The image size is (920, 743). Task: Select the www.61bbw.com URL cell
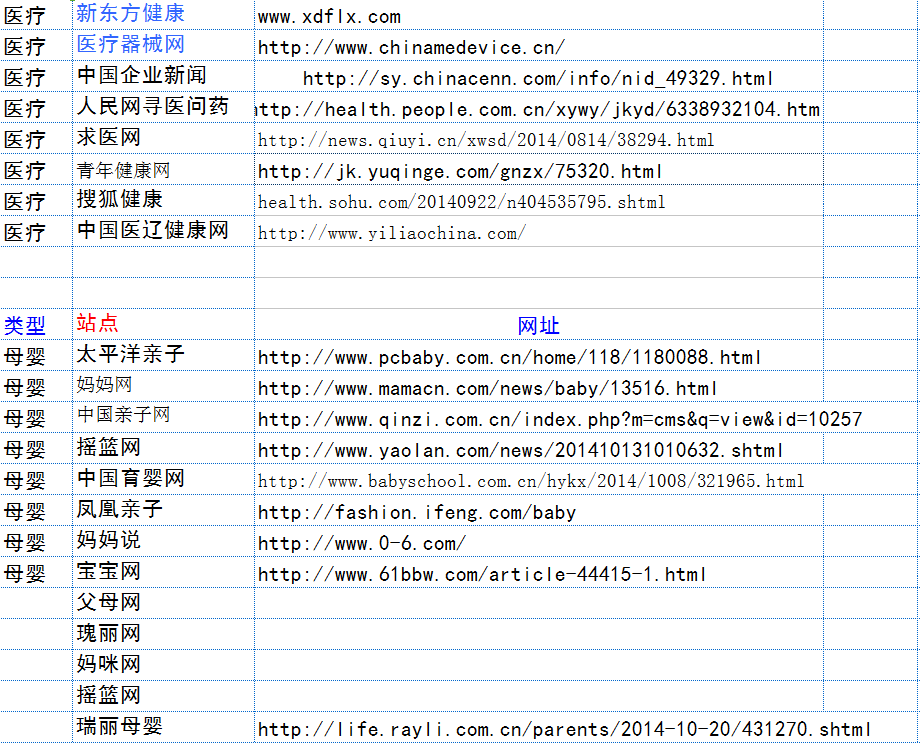(x=539, y=573)
